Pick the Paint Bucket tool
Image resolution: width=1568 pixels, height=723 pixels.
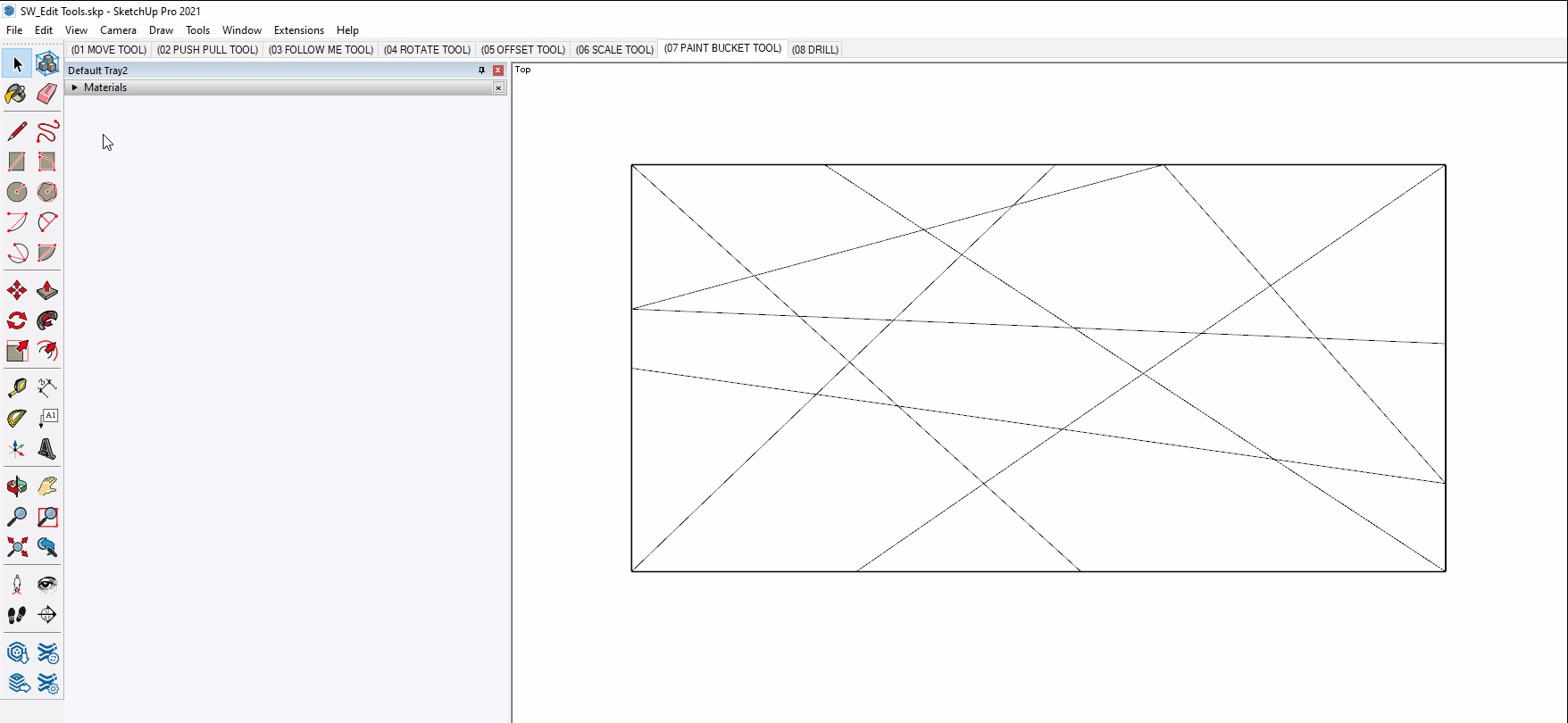click(x=17, y=94)
